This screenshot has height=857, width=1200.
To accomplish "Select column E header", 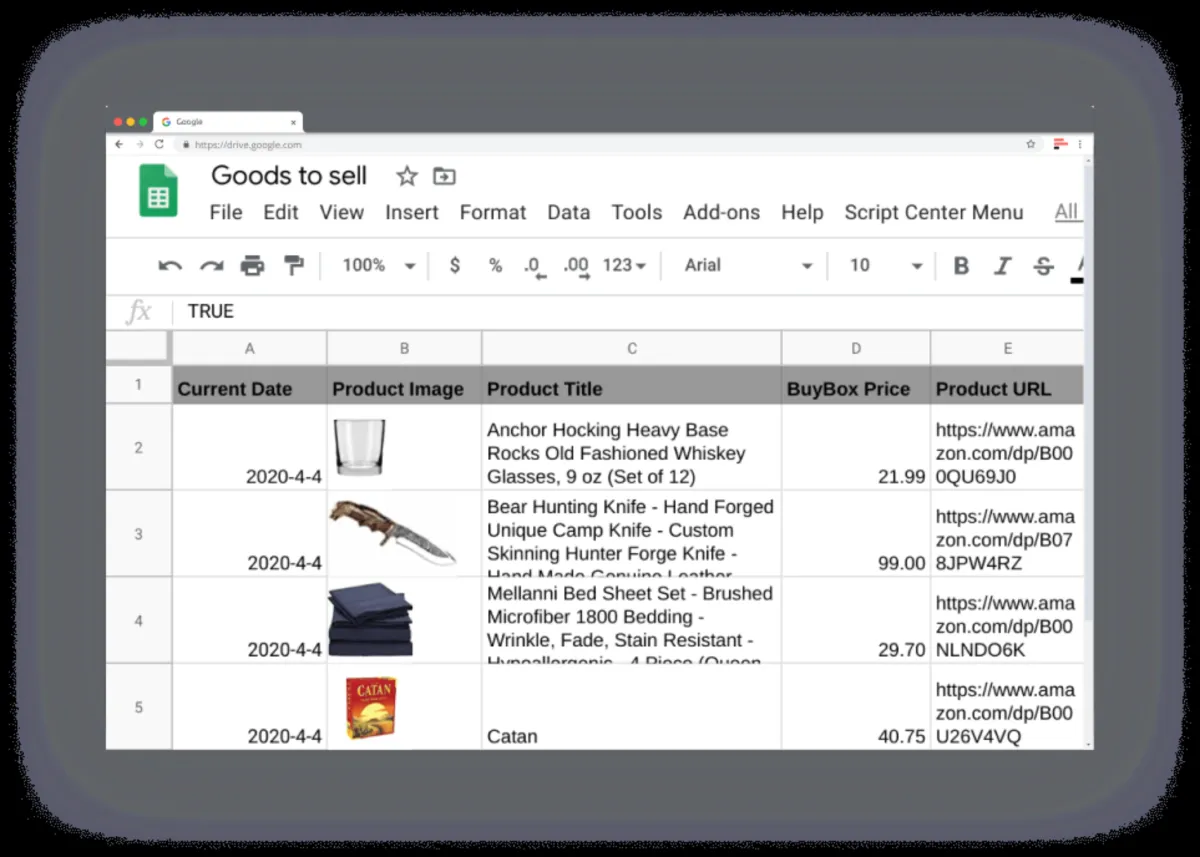I will [1007, 348].
